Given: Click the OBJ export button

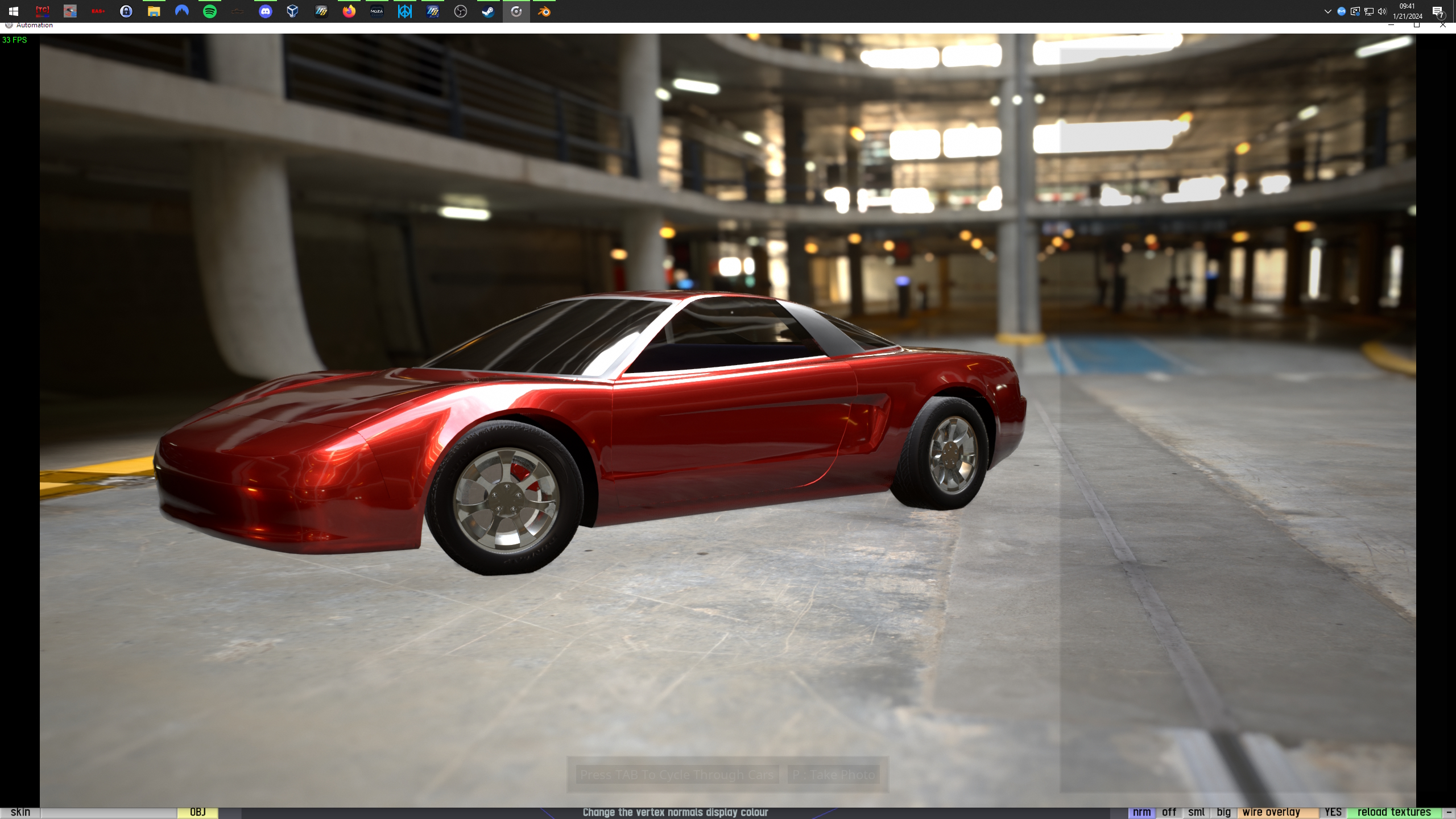Looking at the screenshot, I should tap(197, 812).
